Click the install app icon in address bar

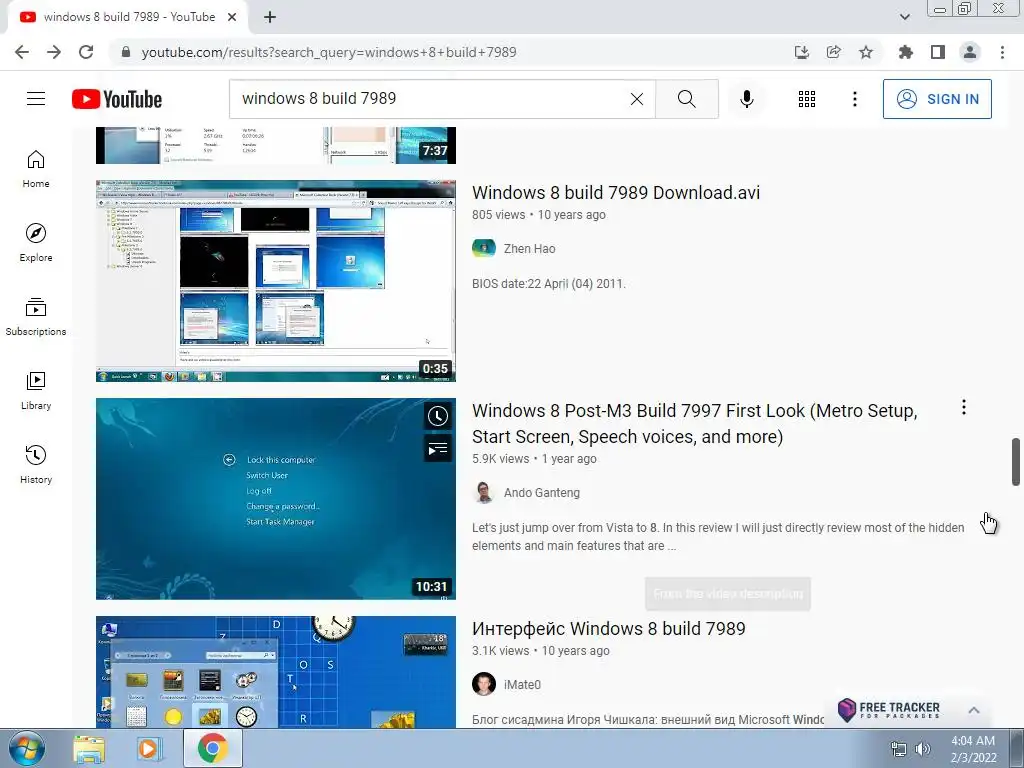point(801,52)
